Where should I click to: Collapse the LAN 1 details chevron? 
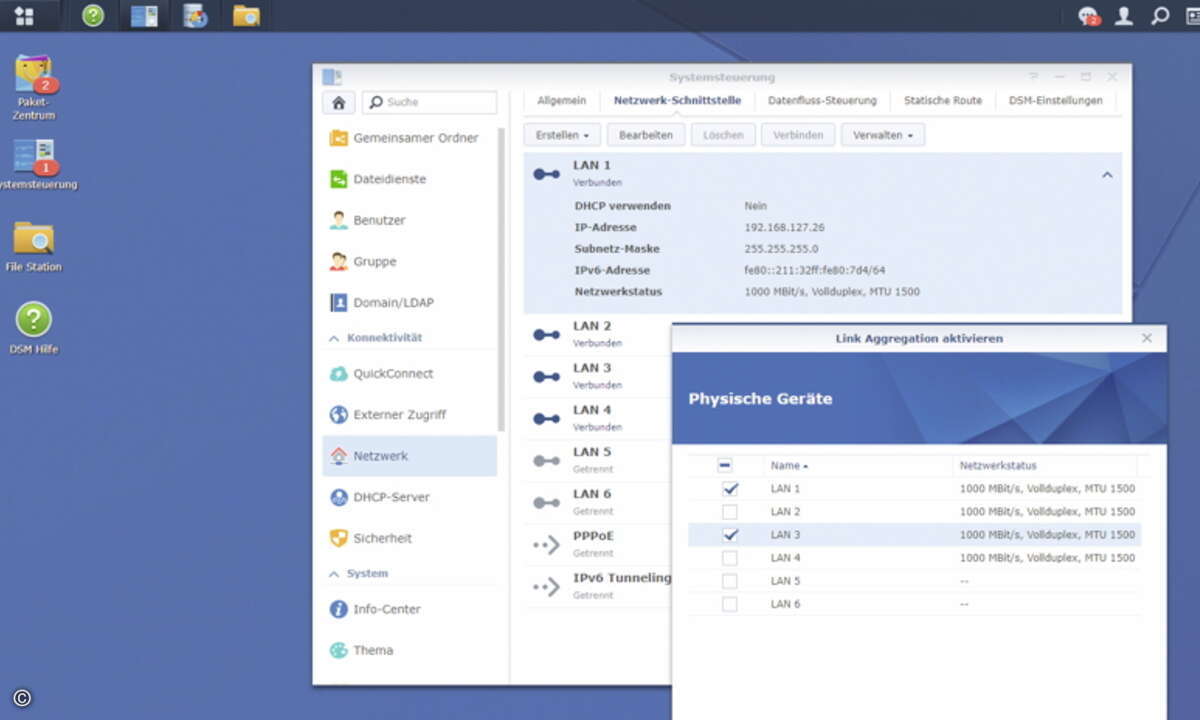(x=1107, y=174)
